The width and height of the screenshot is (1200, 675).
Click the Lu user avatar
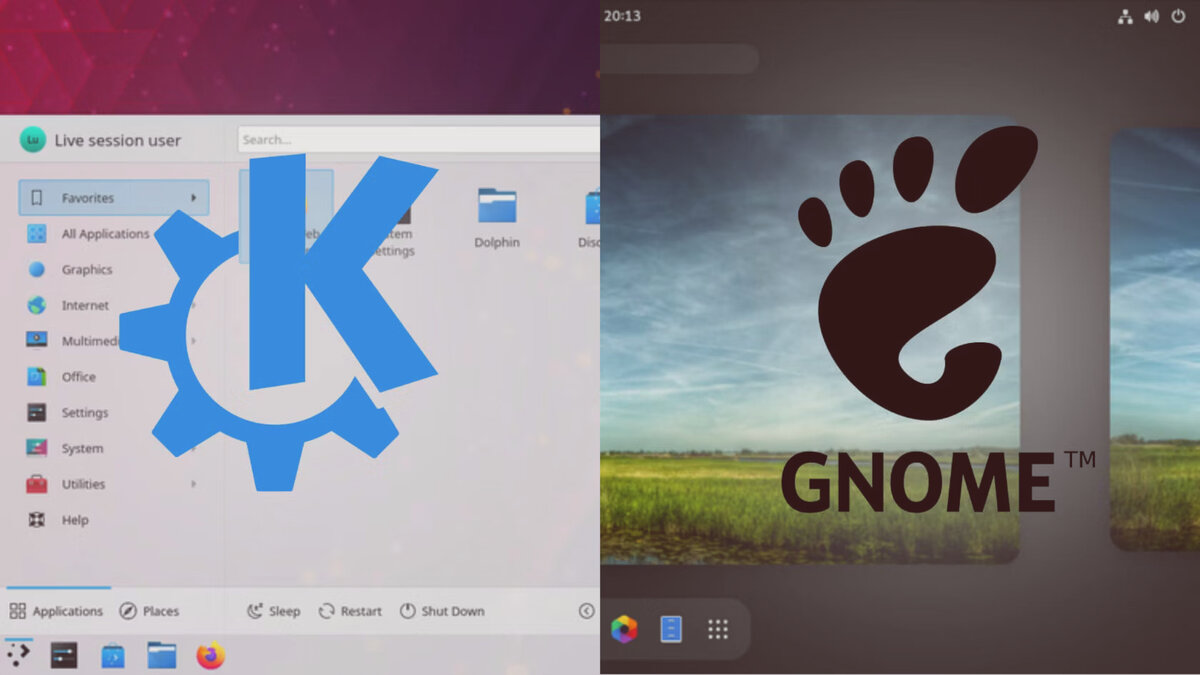click(x=33, y=140)
